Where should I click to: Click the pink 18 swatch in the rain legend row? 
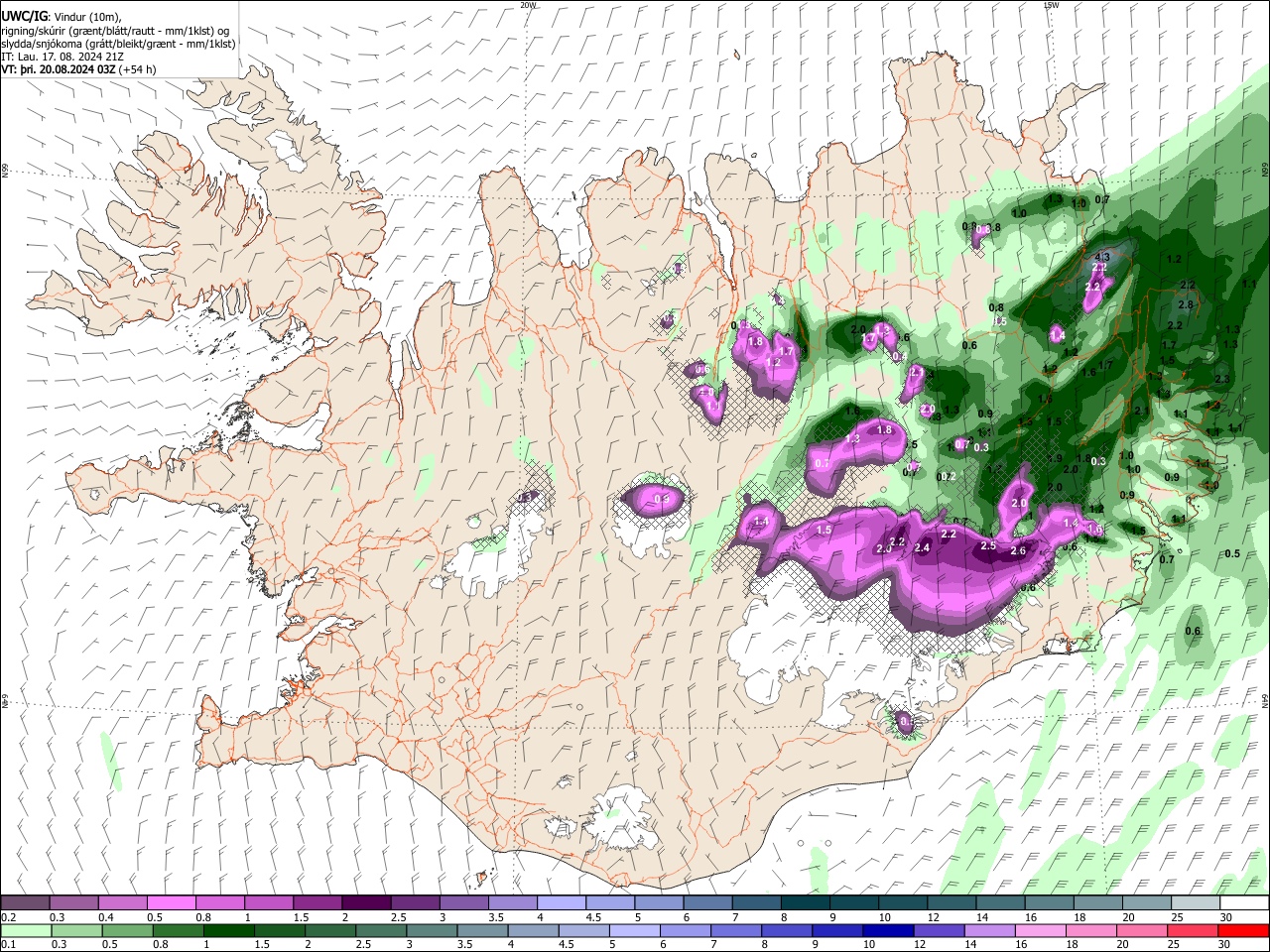pyautogui.click(x=1092, y=930)
